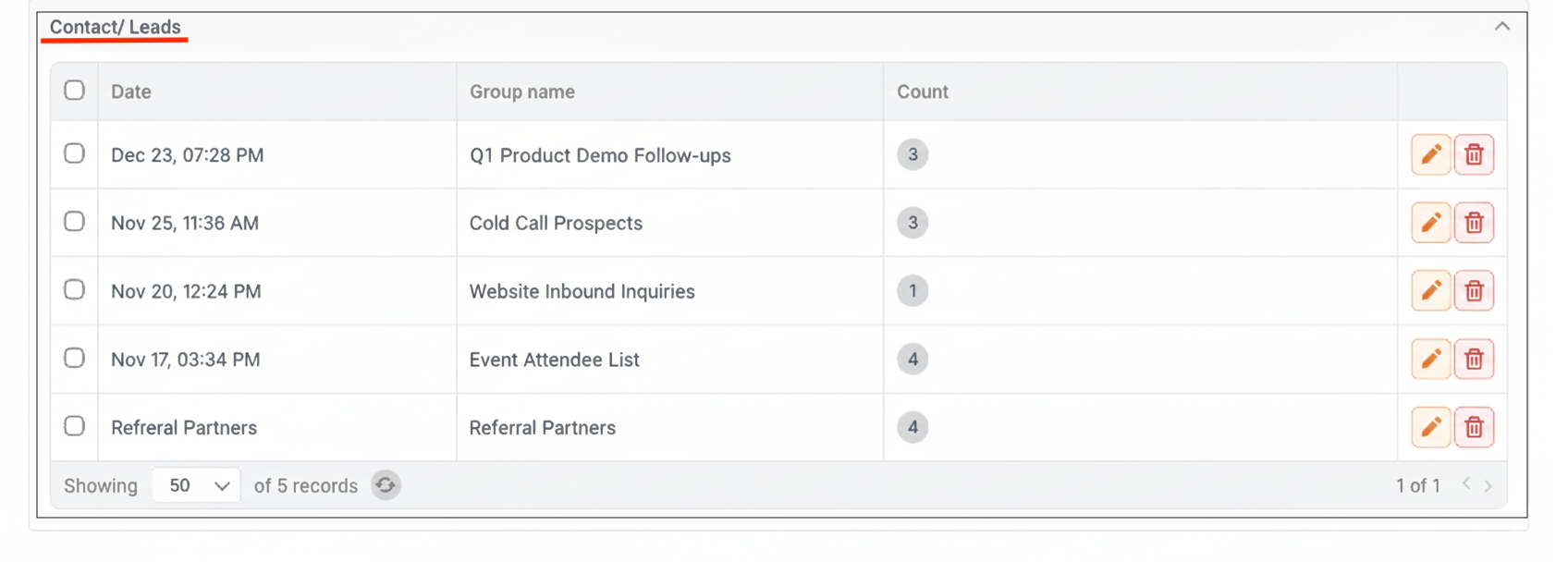Check the Cold Call Prospects row checkbox
The width and height of the screenshot is (1568, 562).
[x=74, y=222]
